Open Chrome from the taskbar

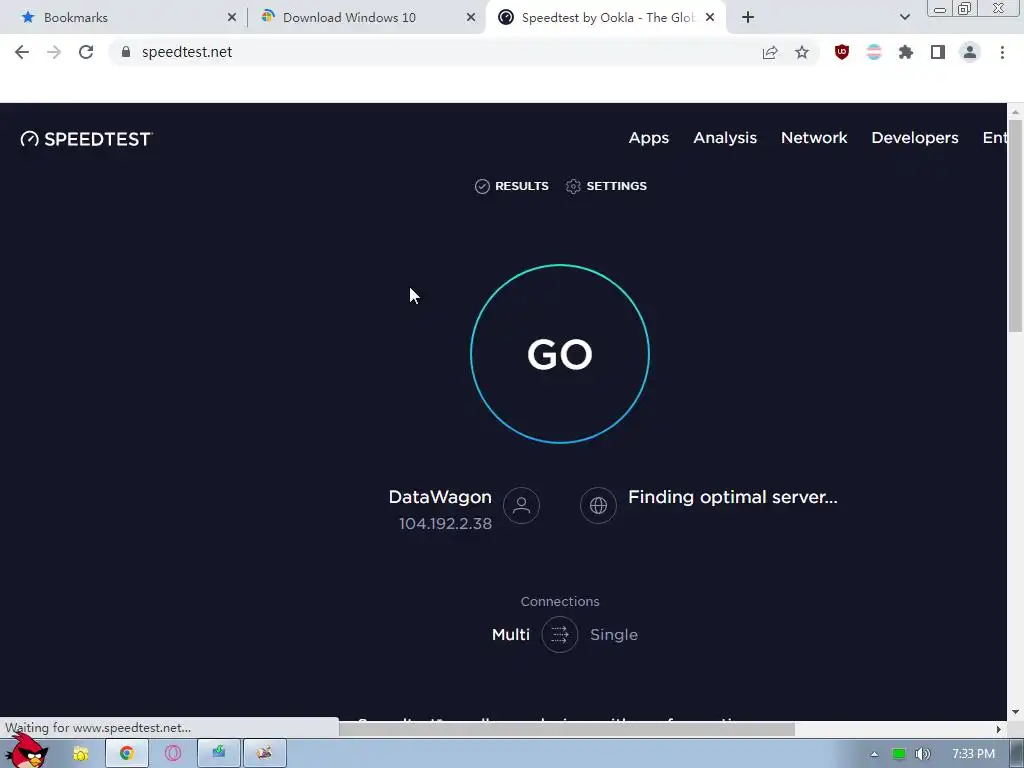[x=126, y=754]
